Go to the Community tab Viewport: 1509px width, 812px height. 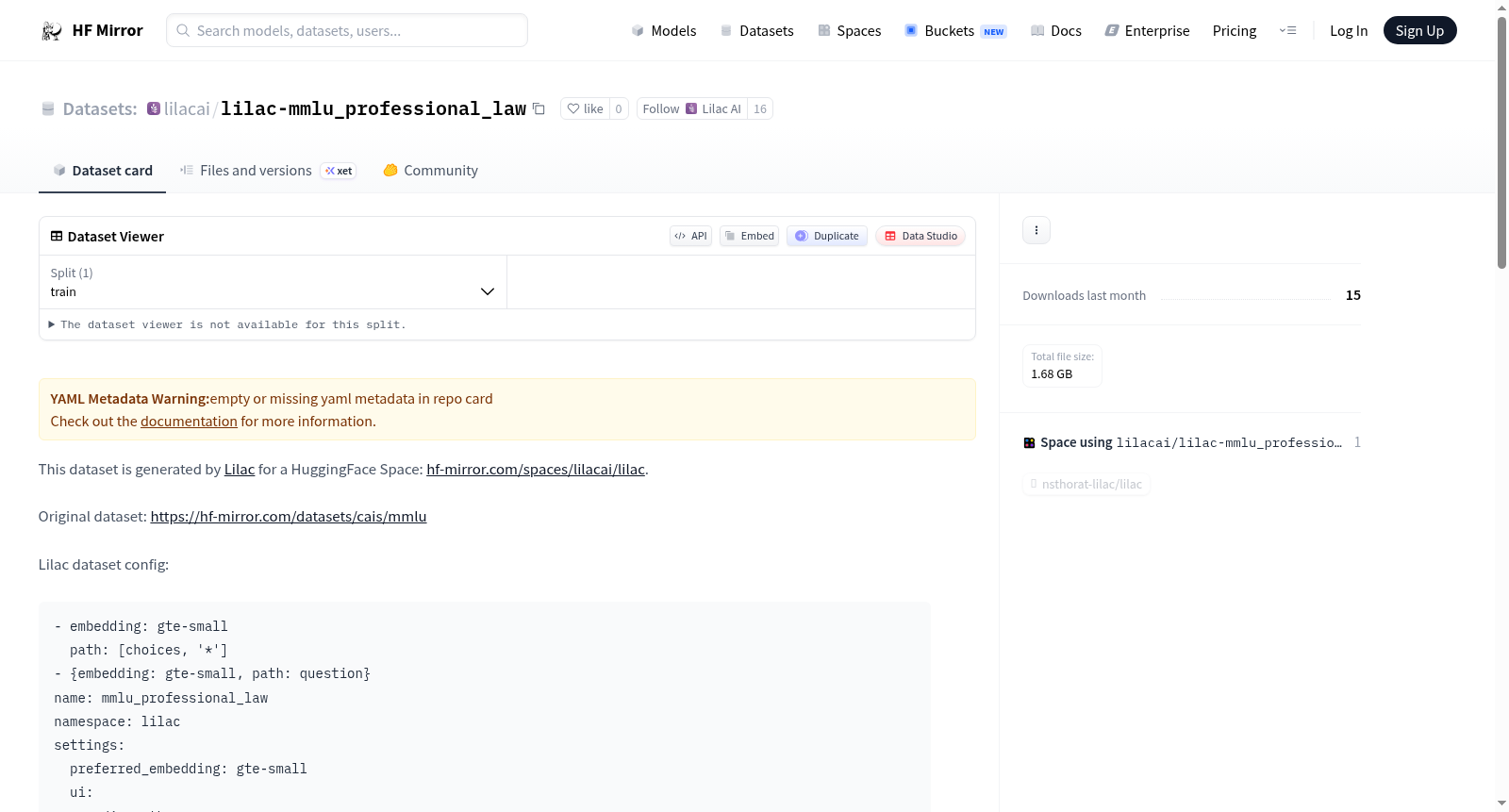point(430,171)
